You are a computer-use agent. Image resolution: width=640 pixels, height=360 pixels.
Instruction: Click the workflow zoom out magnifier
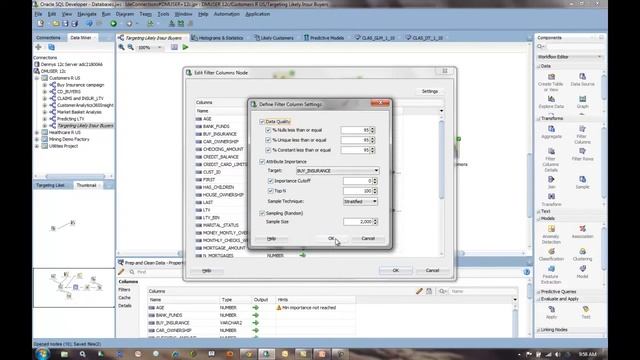pyautogui.click(x=131, y=47)
